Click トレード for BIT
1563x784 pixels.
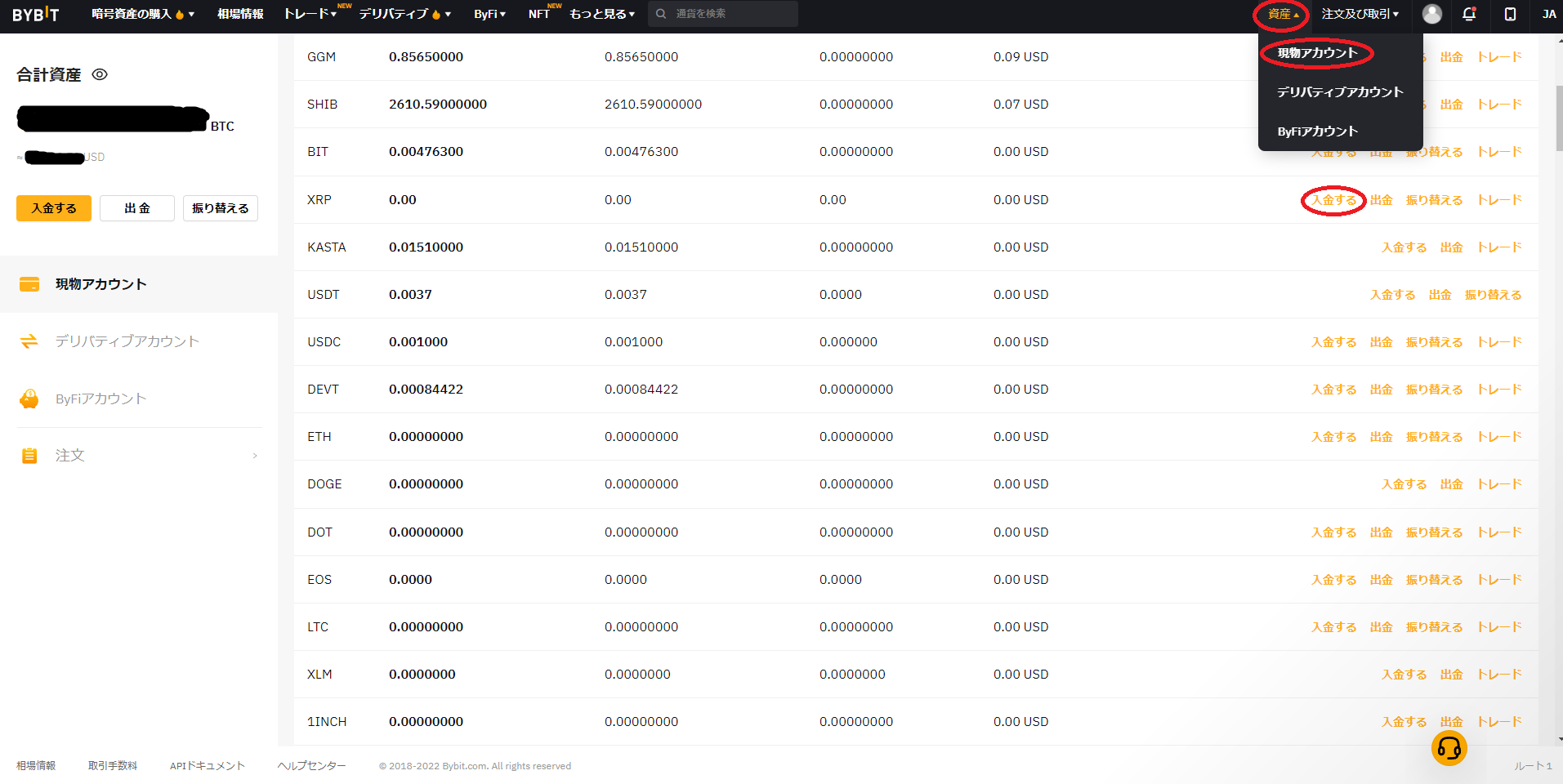point(1499,152)
